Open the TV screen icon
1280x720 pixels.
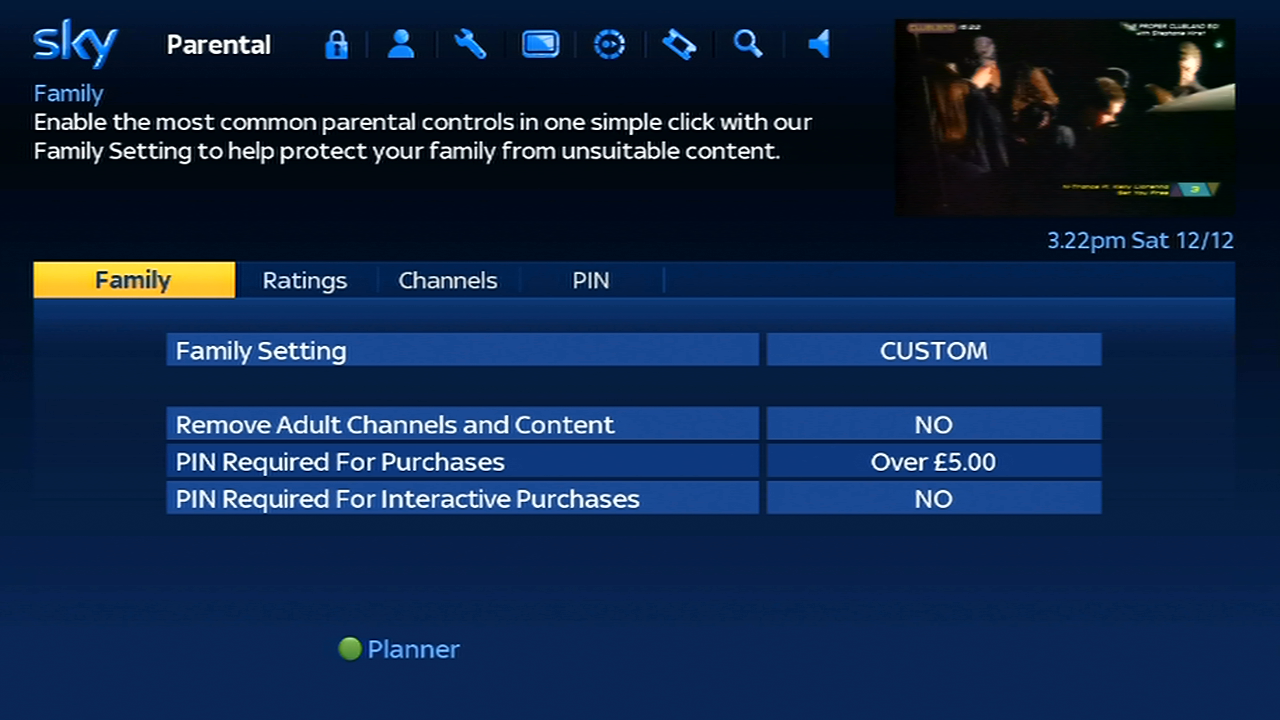[540, 45]
